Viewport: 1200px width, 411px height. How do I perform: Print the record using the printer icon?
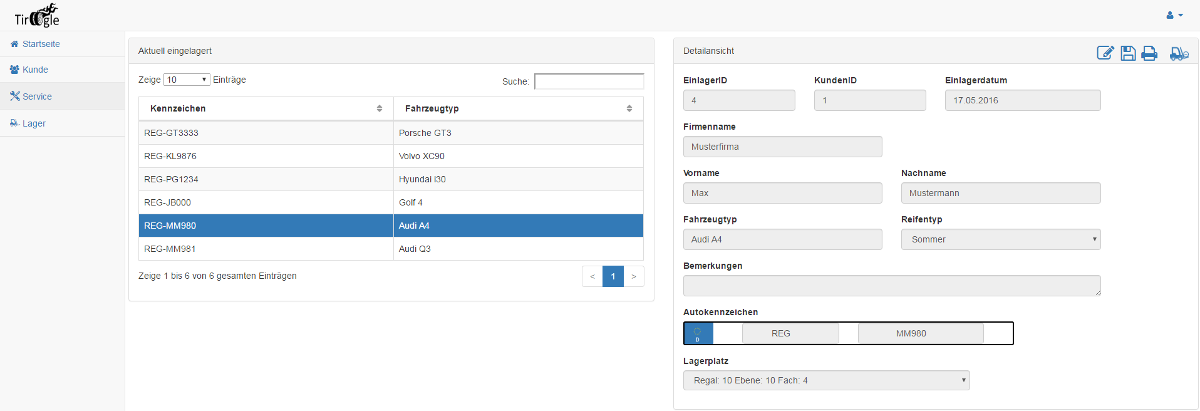pyautogui.click(x=1149, y=53)
